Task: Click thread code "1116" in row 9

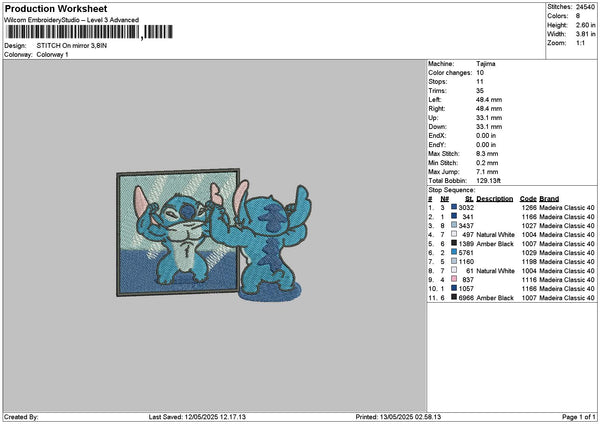Action: coord(529,280)
